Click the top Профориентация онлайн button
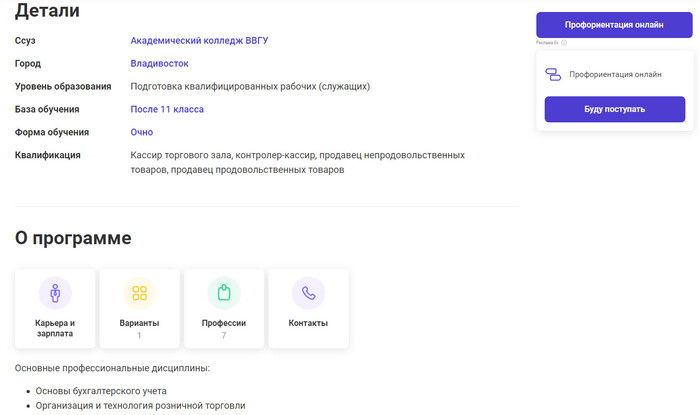 614,25
